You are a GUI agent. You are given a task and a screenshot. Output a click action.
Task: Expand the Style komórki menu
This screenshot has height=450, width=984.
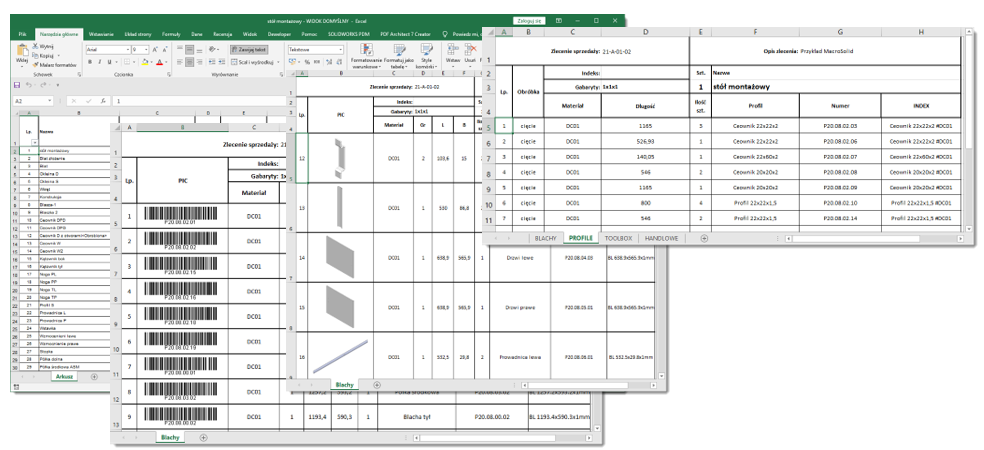click(x=426, y=55)
